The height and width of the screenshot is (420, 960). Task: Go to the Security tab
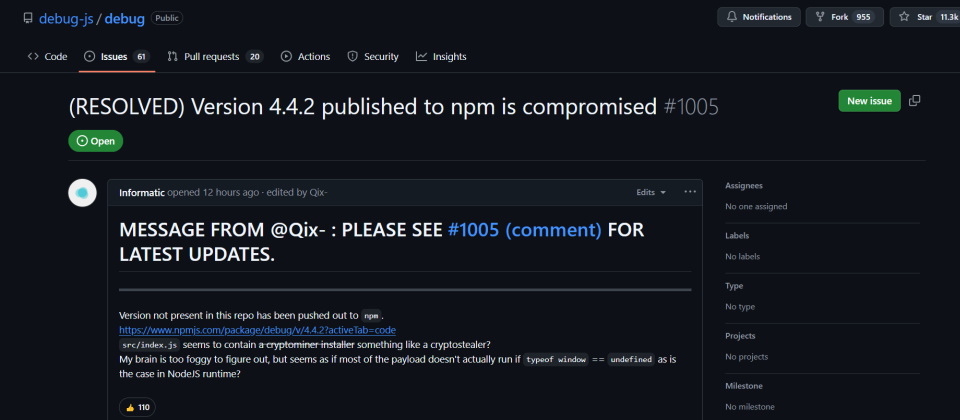coord(373,57)
